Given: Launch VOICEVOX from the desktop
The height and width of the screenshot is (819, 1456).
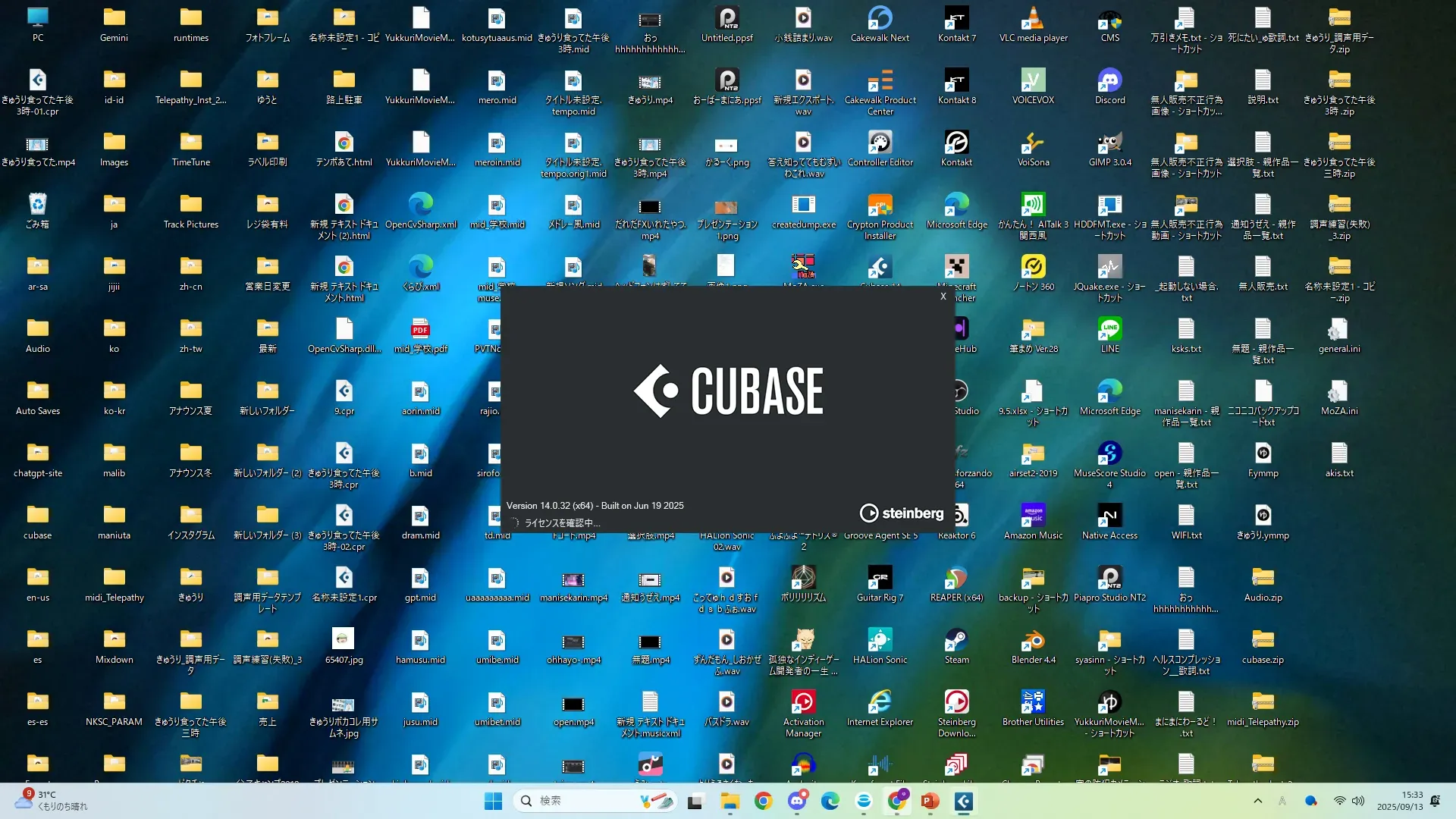Looking at the screenshot, I should (1033, 80).
